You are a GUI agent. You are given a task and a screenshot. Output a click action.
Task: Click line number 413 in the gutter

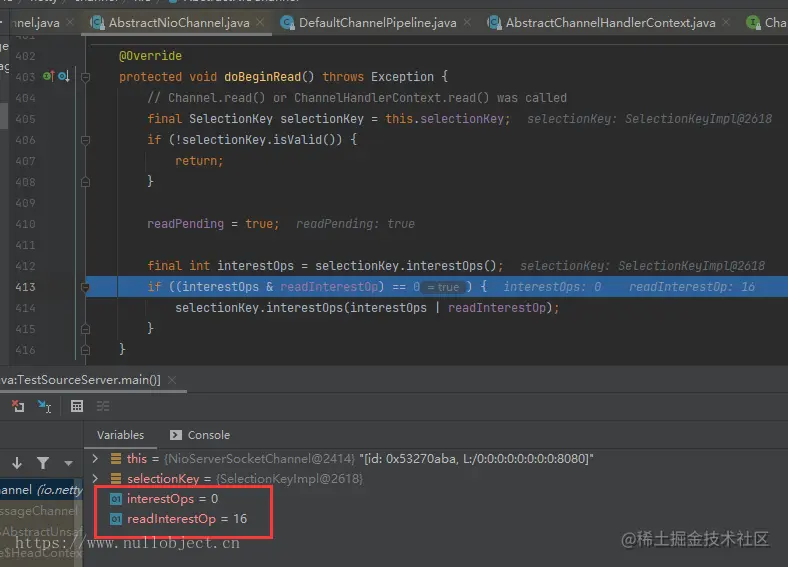[x=25, y=287]
